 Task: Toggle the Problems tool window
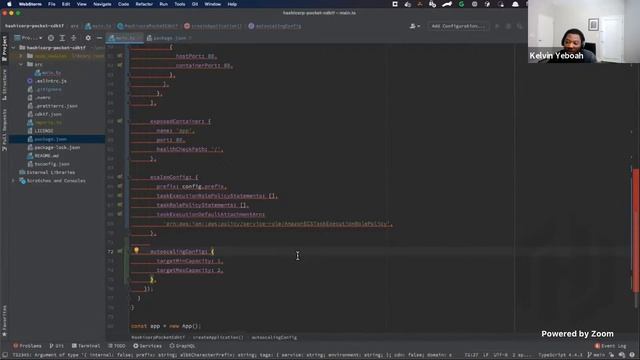point(27,346)
